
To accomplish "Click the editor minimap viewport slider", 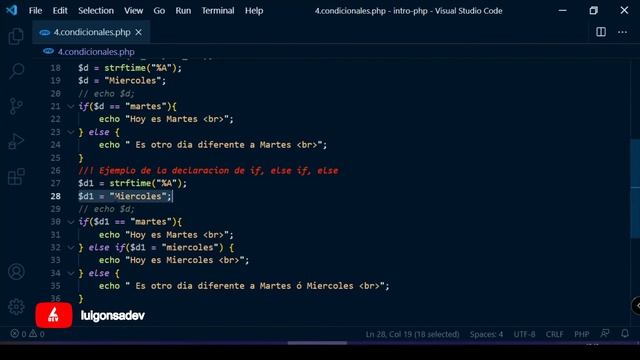I will [635, 188].
